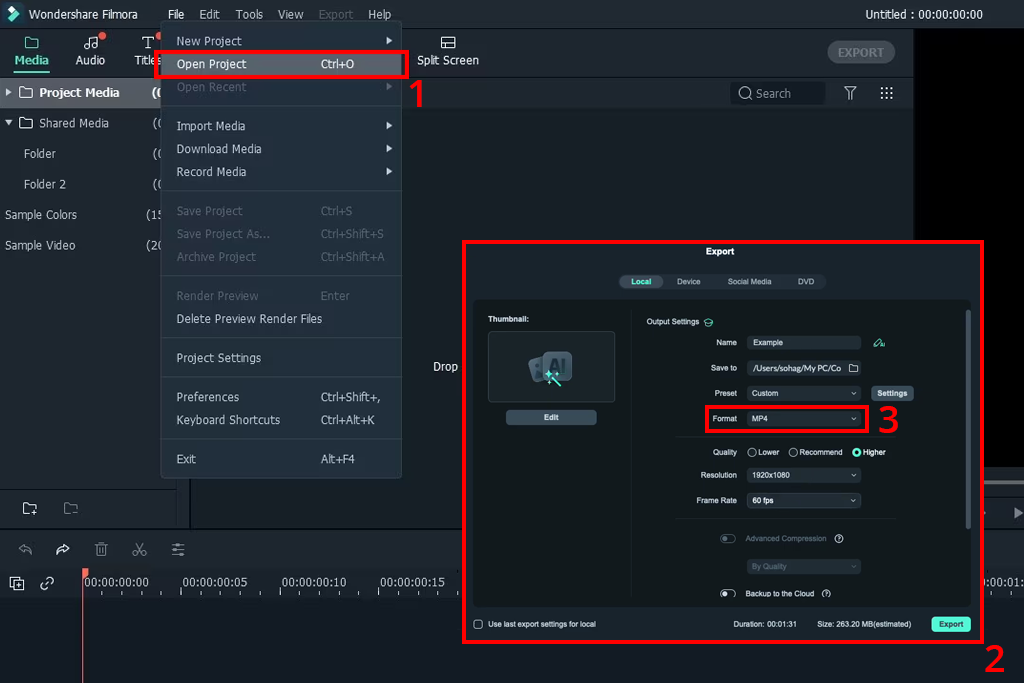Open Split Screen templates icon
The width and height of the screenshot is (1024, 683).
448,43
